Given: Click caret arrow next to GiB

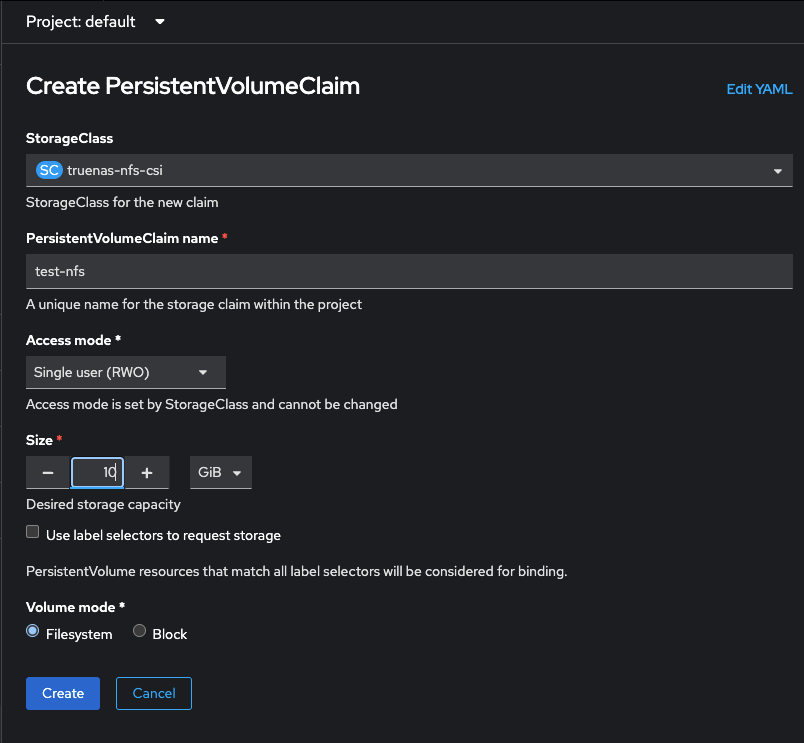Looking at the screenshot, I should click(237, 473).
